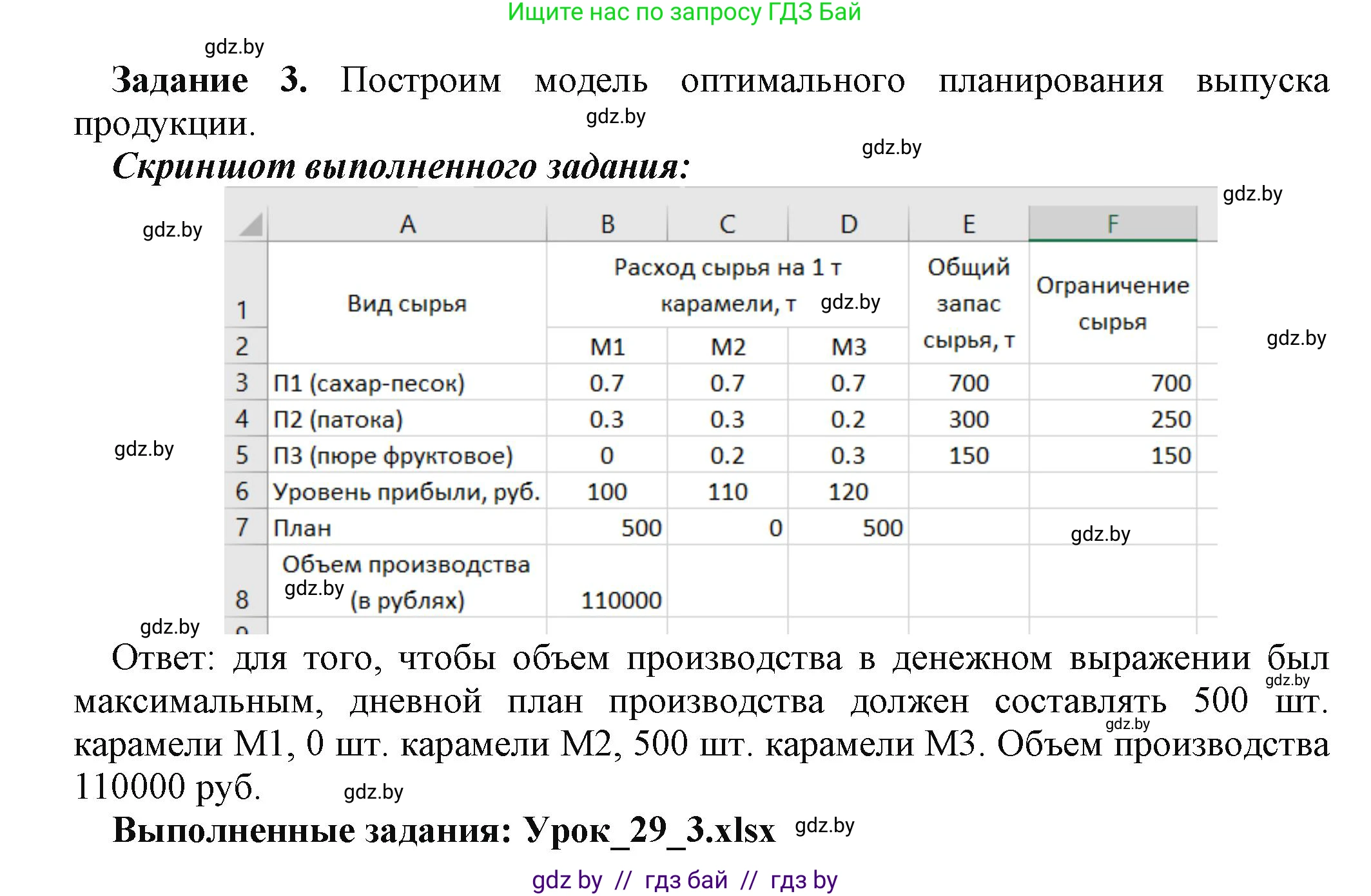The image size is (1371, 896).
Task: Click cell F3 with limit 700
Action: pyautogui.click(x=1113, y=382)
